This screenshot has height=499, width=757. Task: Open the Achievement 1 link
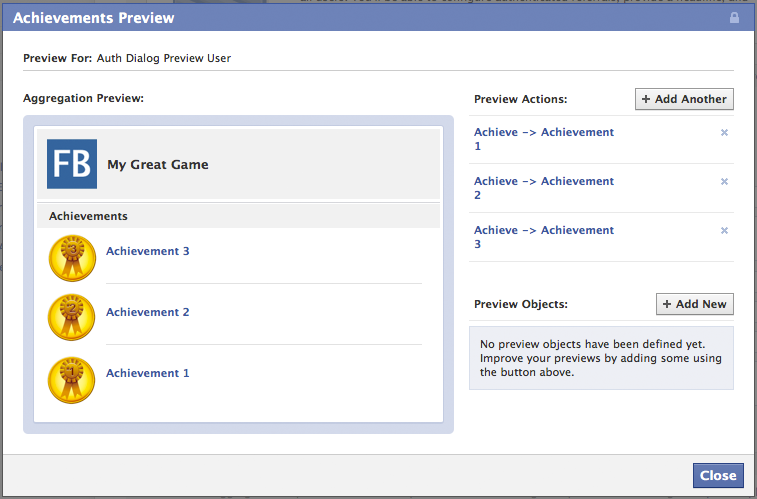pos(147,373)
